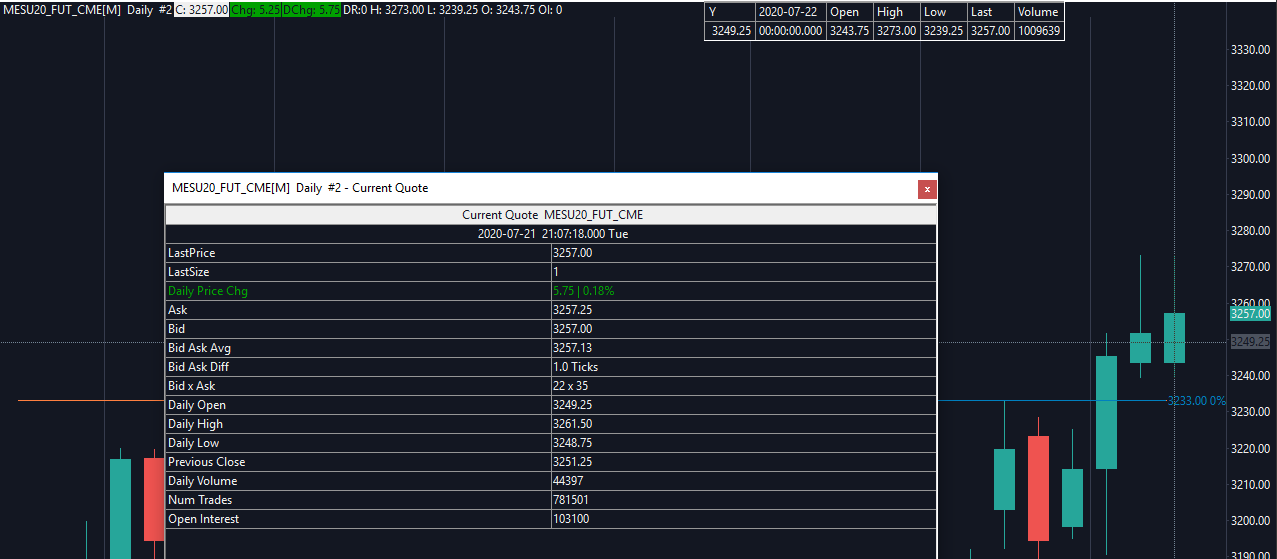Image resolution: width=1277 pixels, height=559 pixels.
Task: Click the '3233.00 0%' blue line label
Action: point(1196,401)
